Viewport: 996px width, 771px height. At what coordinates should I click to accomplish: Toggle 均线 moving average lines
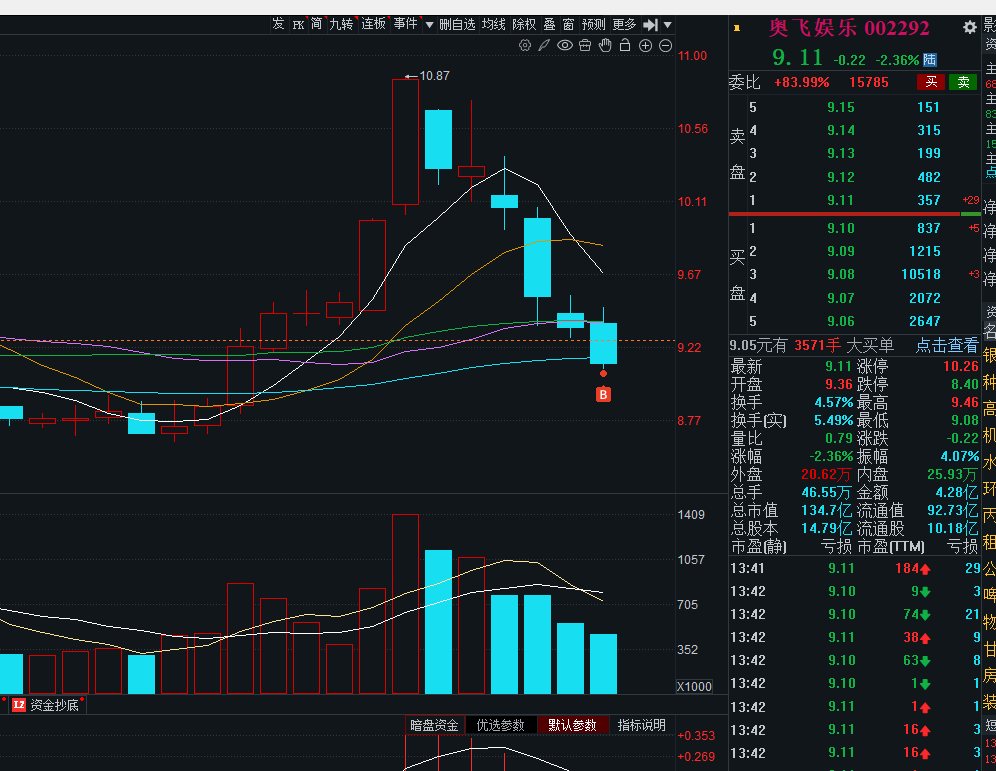pos(494,24)
